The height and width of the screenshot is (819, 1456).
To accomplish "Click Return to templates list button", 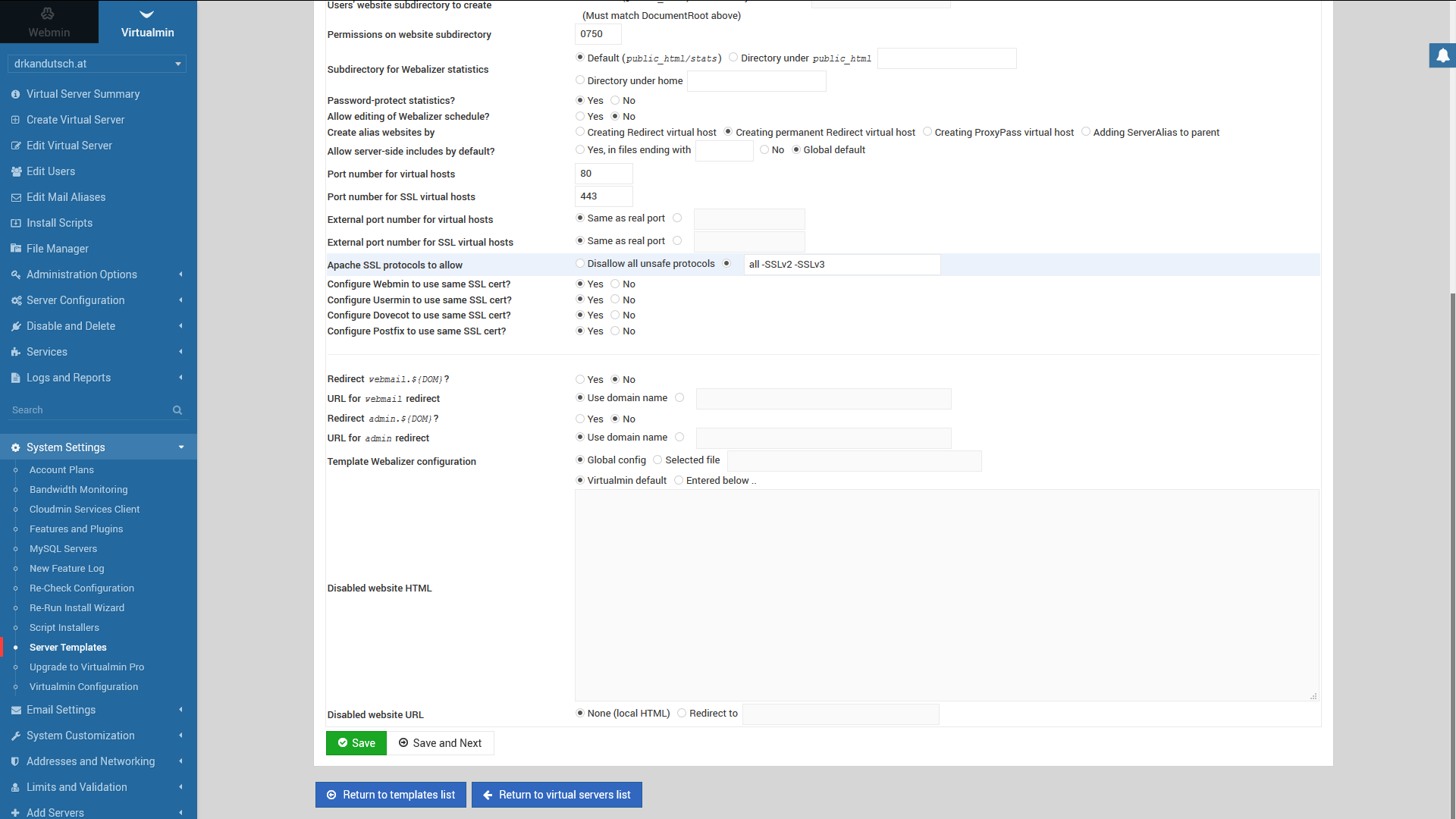I will 391,795.
